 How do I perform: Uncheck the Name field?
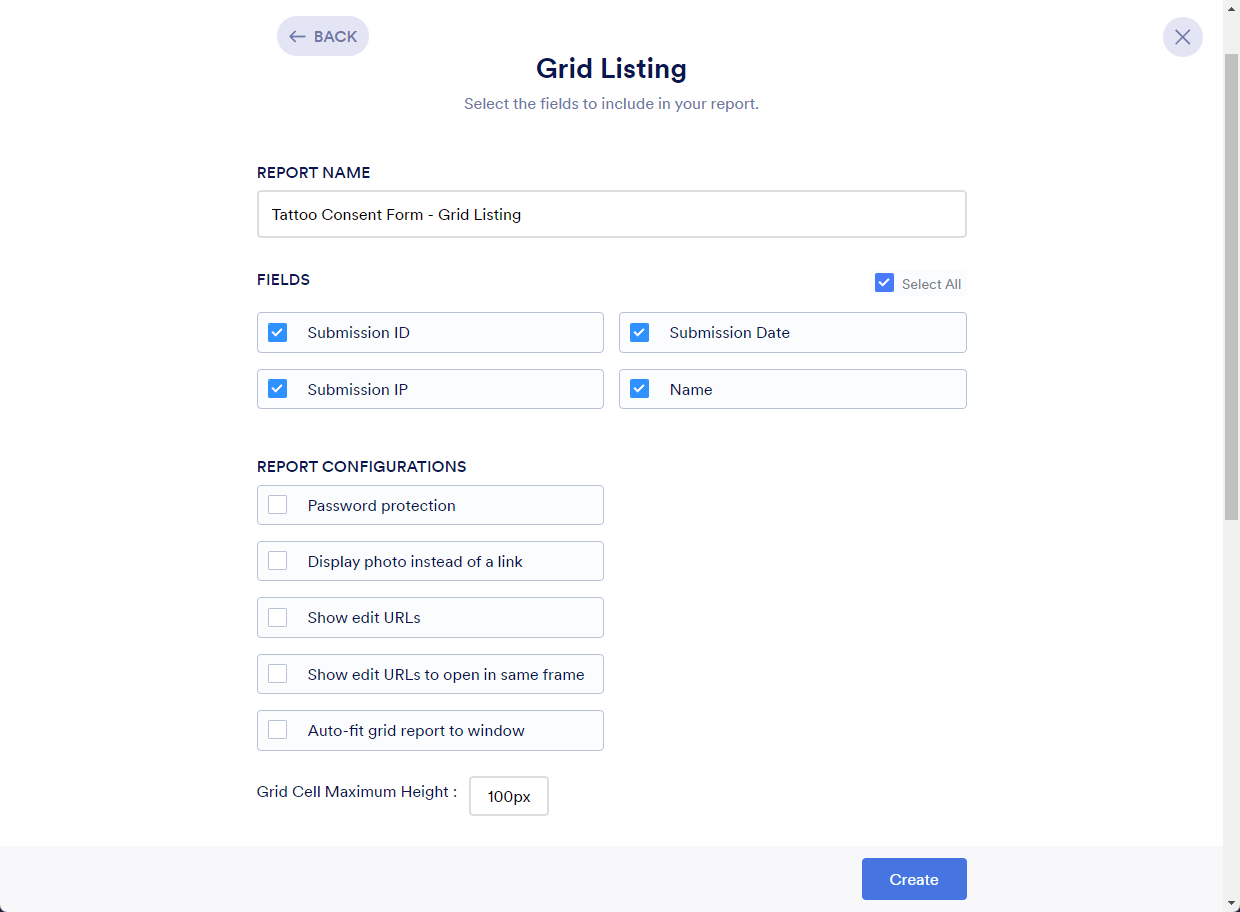click(x=640, y=389)
